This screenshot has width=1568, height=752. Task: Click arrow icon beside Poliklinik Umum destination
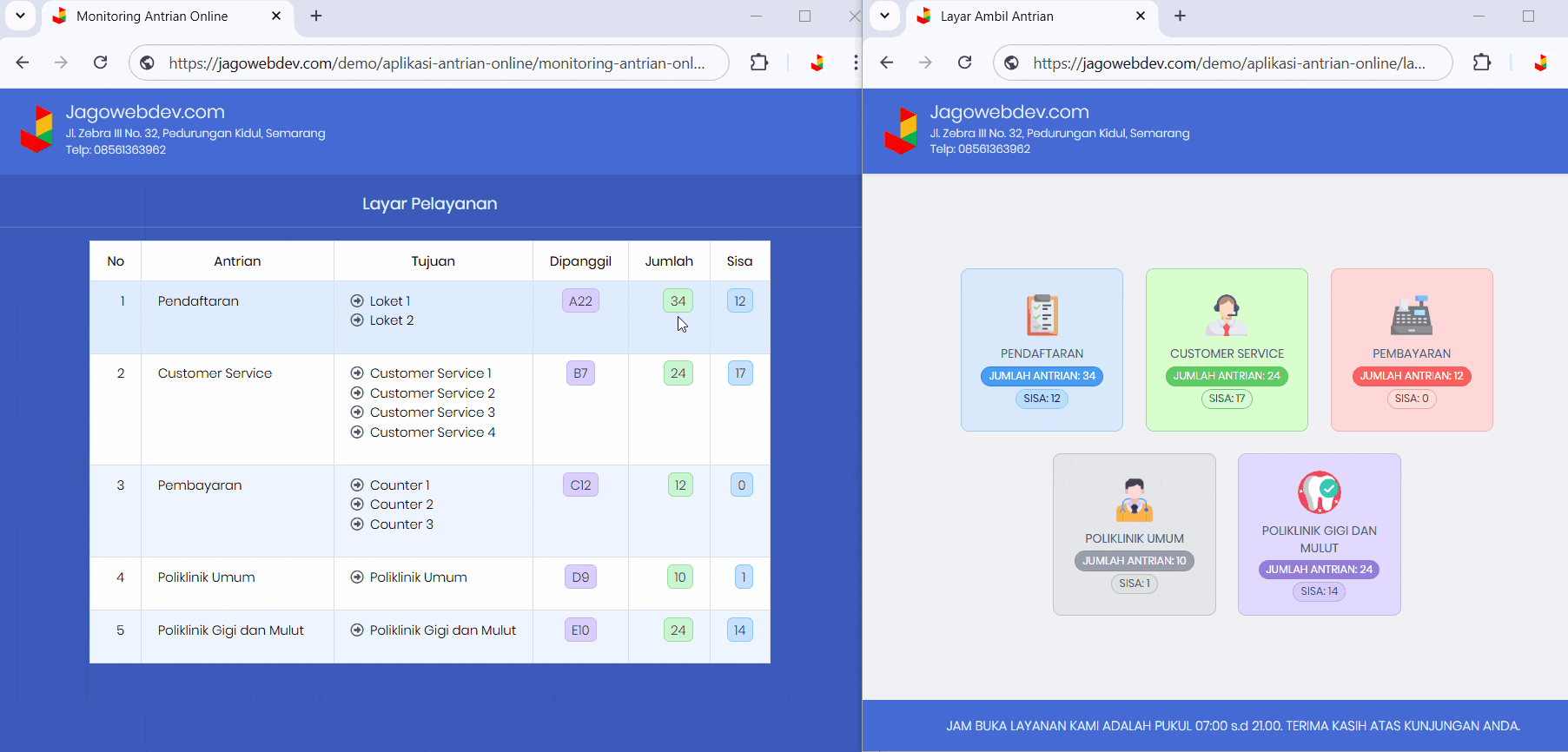point(357,577)
